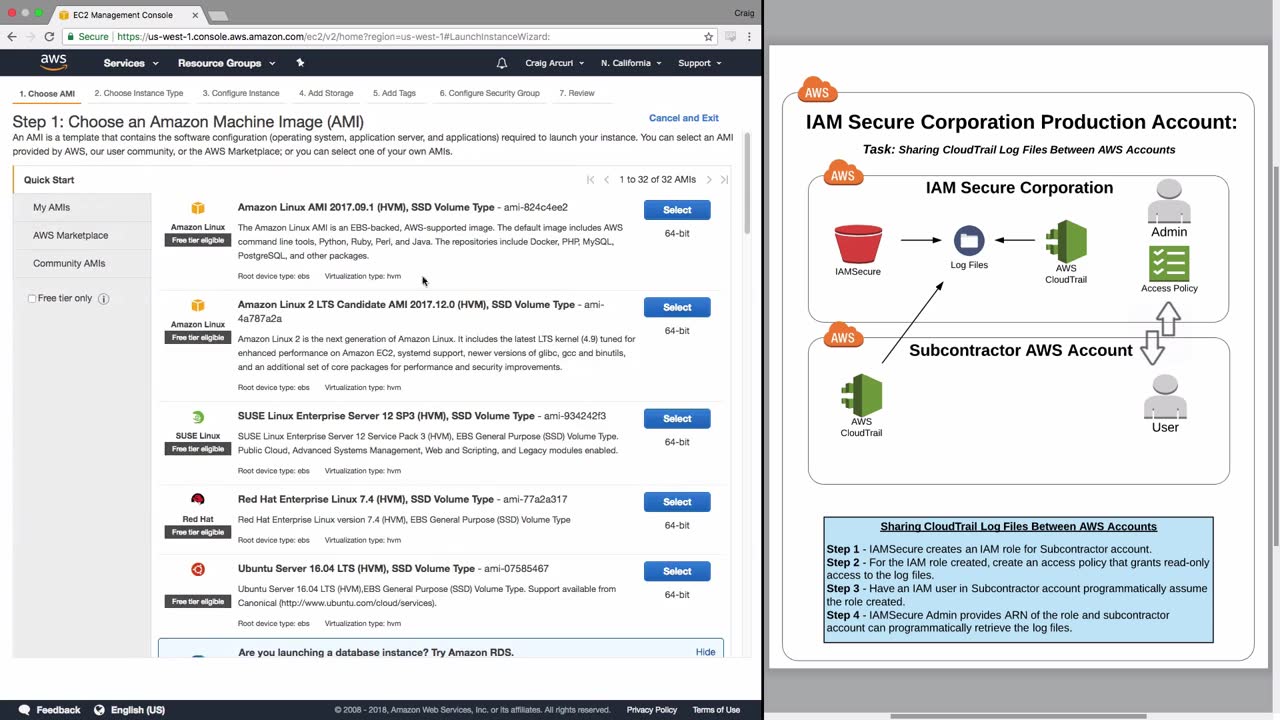The image size is (1280, 720).
Task: Click the SUSE Linux logo icon
Action: [198, 417]
